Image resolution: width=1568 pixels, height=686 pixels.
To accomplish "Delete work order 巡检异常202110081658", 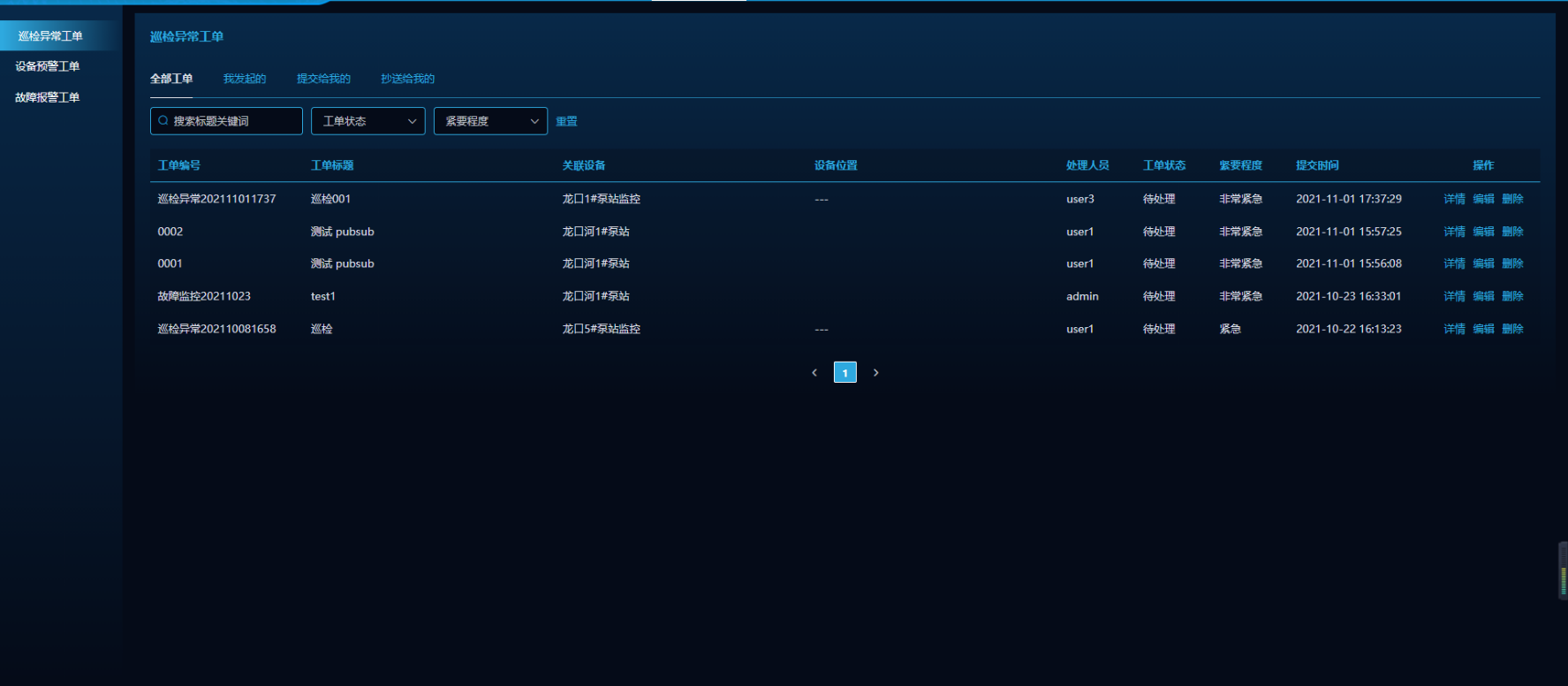I will (1512, 329).
